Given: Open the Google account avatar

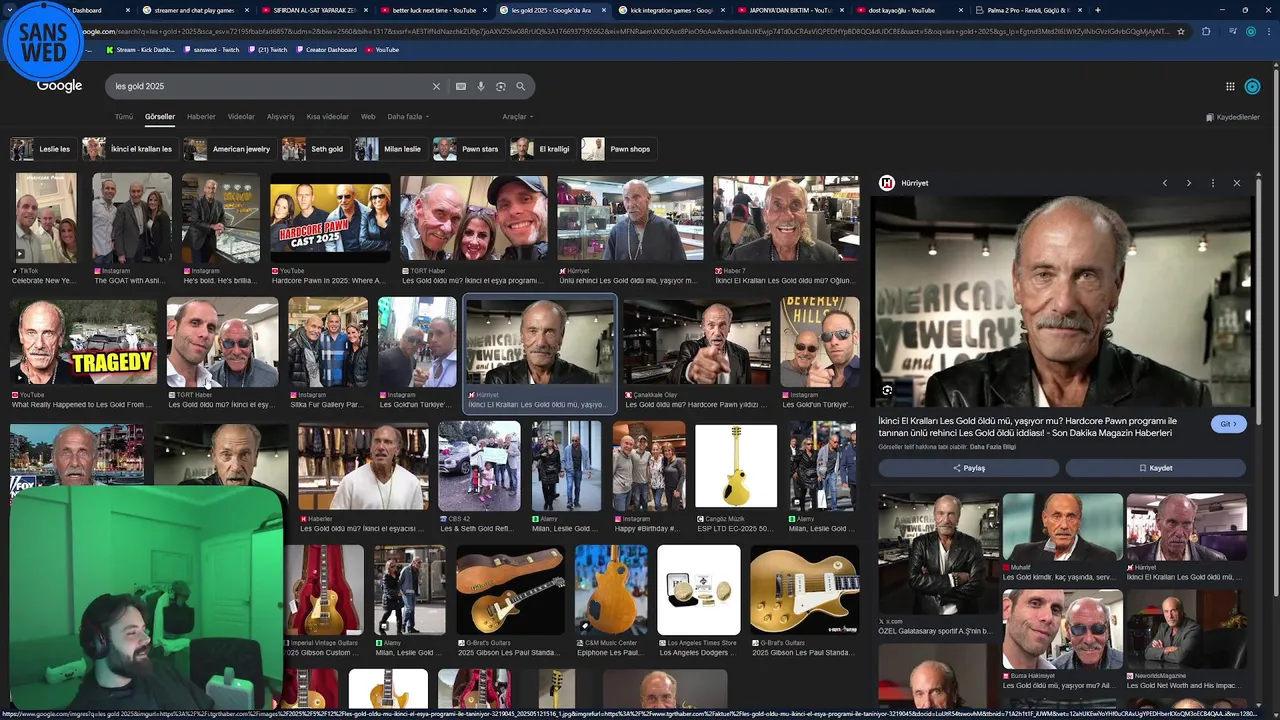Looking at the screenshot, I should 1253,87.
